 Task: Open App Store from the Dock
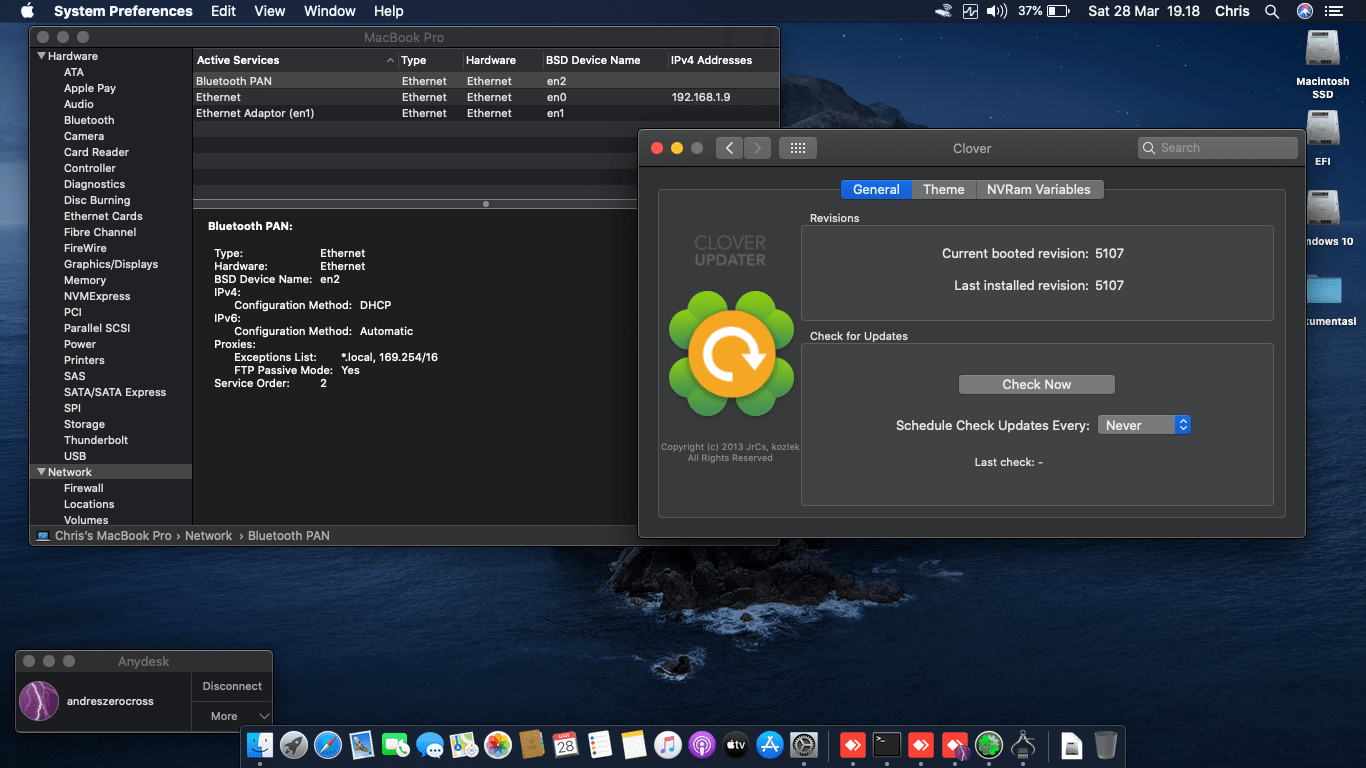[769, 745]
